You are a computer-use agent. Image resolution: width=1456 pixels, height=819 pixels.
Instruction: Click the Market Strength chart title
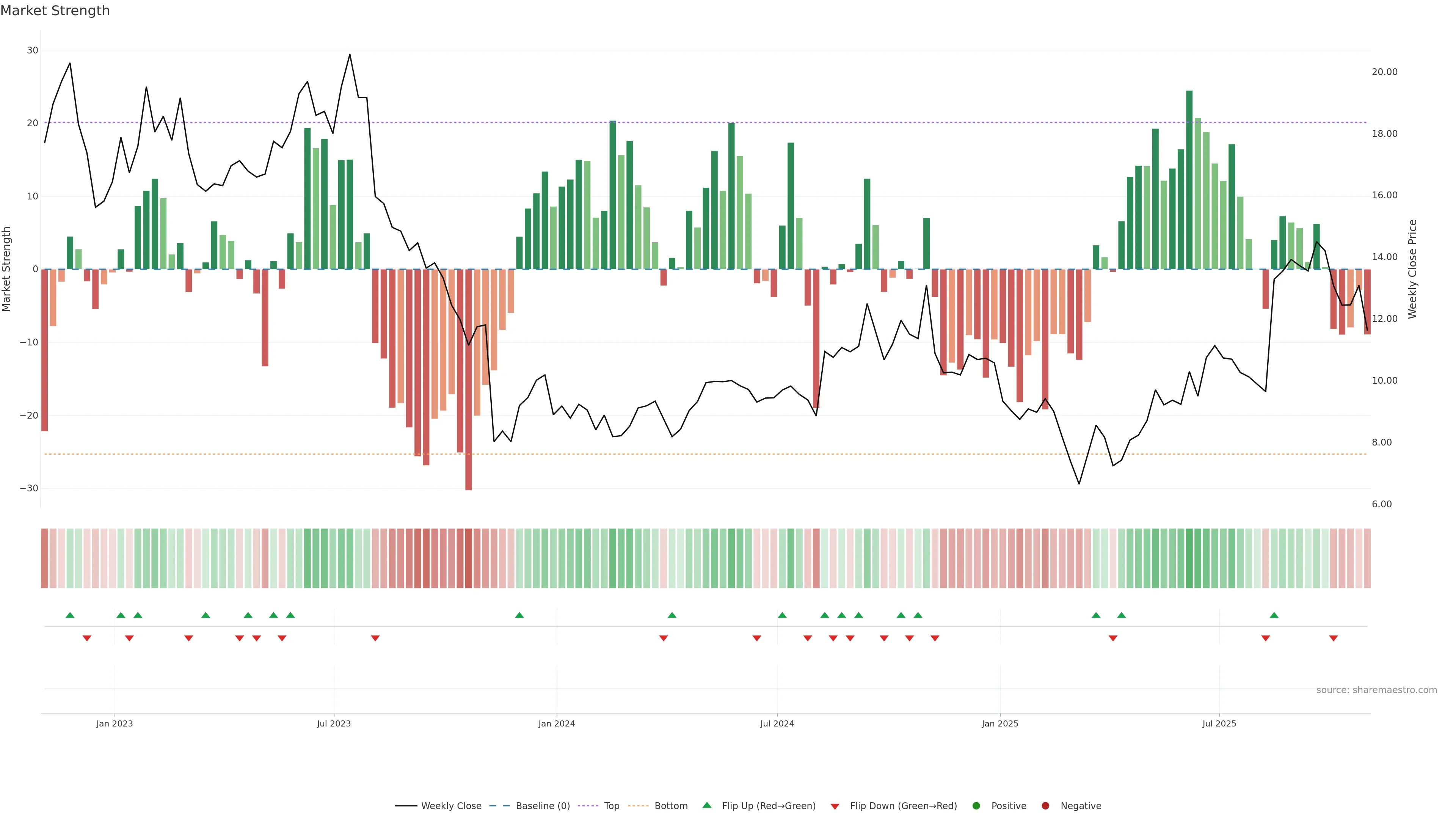[55, 11]
